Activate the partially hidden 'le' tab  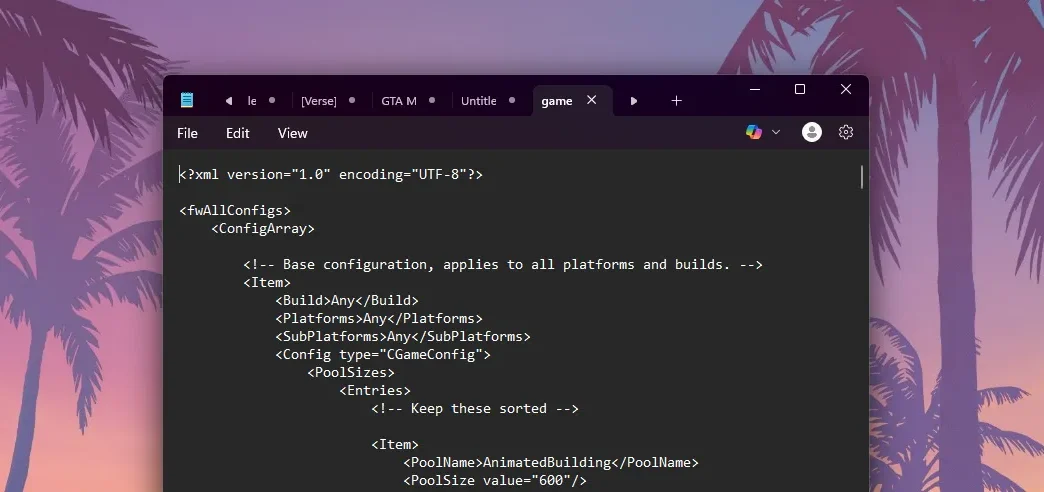pyautogui.click(x=253, y=101)
